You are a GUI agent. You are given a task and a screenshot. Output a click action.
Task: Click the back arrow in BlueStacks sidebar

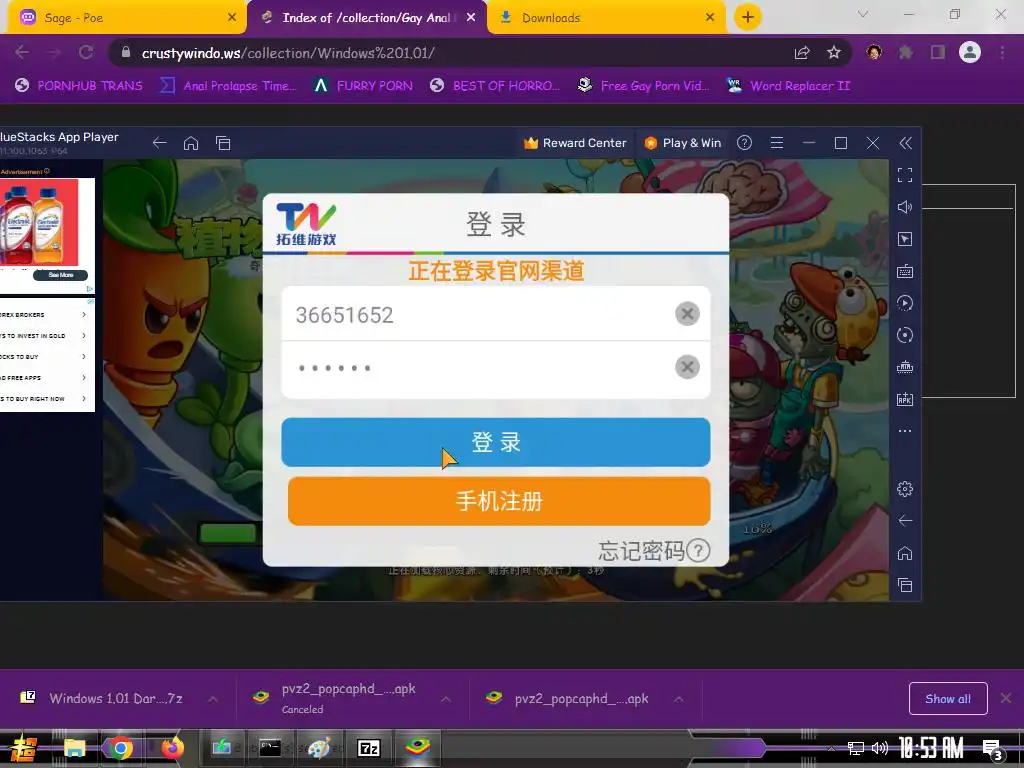tap(904, 520)
